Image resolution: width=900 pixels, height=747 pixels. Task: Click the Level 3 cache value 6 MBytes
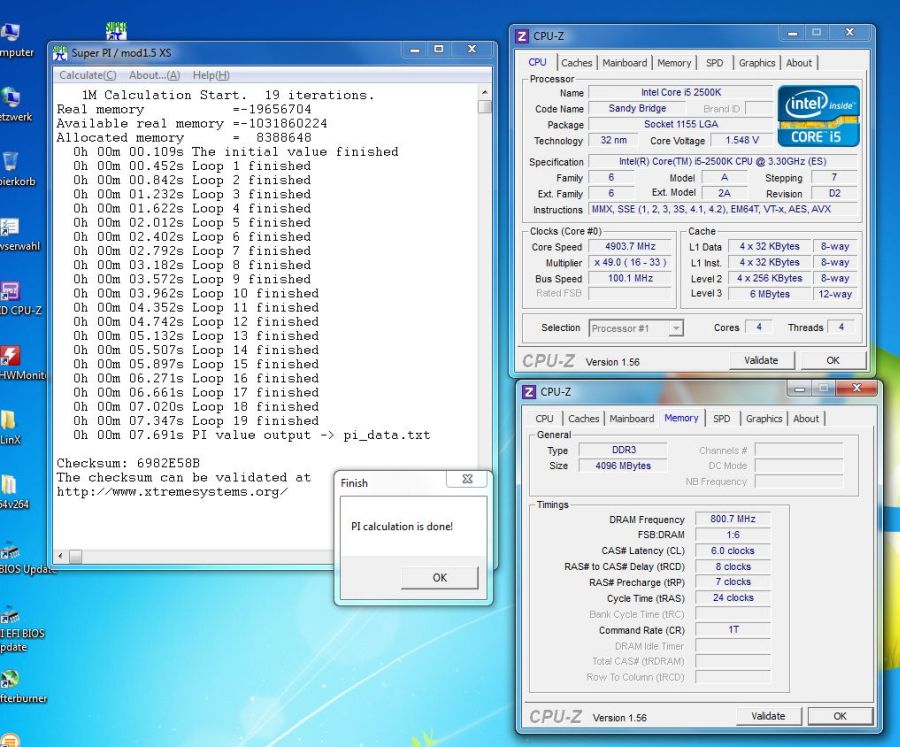pyautogui.click(x=769, y=294)
